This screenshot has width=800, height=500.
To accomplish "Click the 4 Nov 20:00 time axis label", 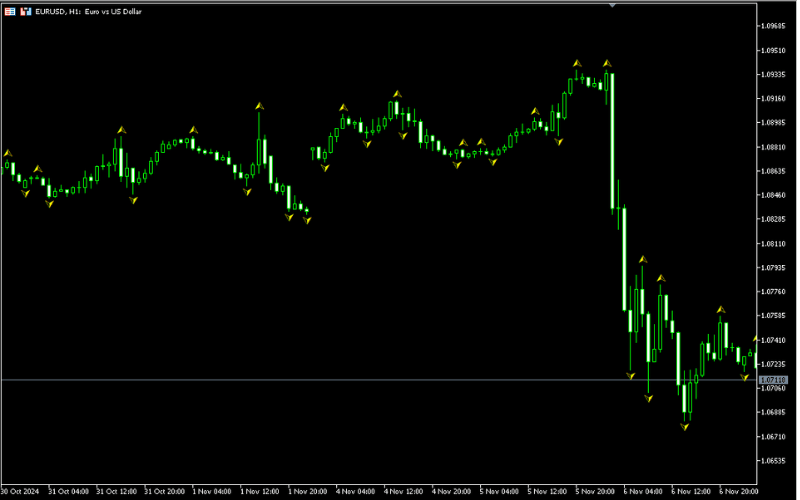I will point(452,491).
